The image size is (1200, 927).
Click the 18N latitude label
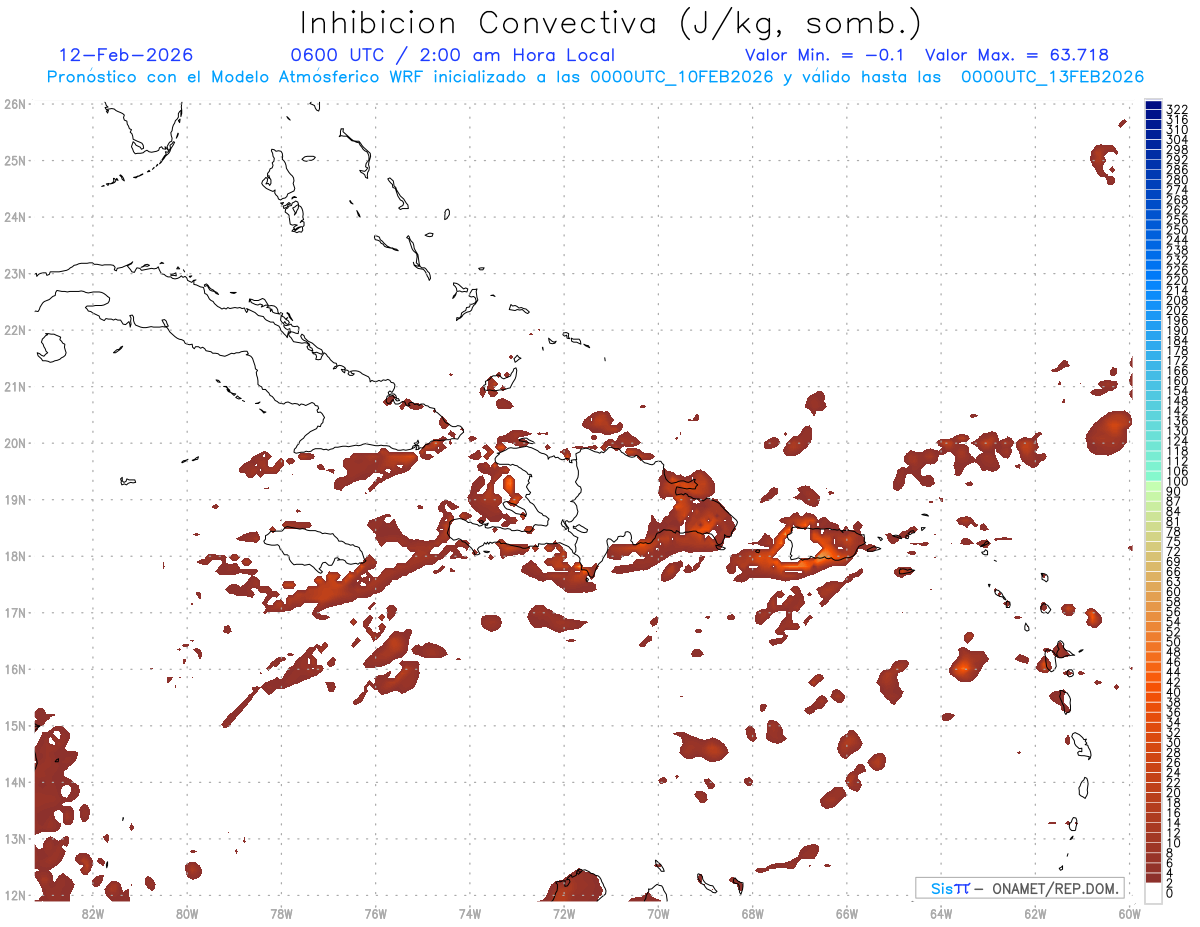point(15,556)
